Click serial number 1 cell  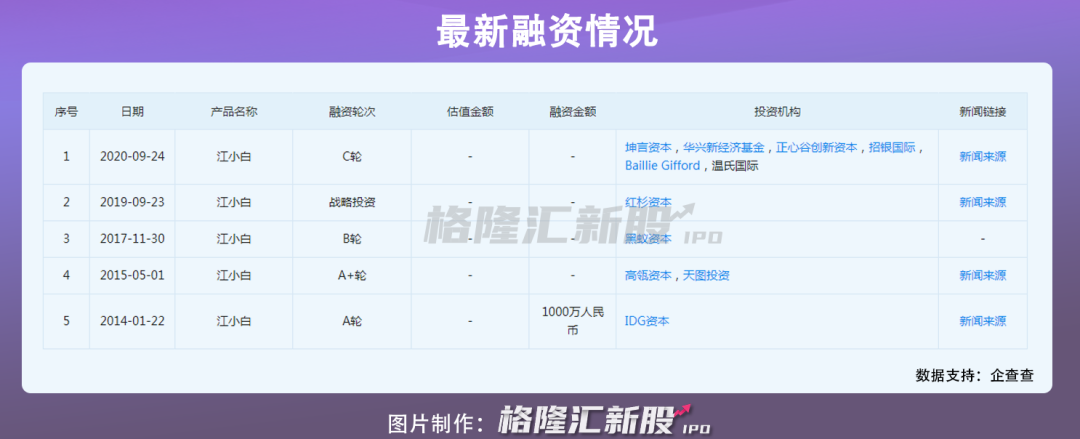click(x=66, y=156)
